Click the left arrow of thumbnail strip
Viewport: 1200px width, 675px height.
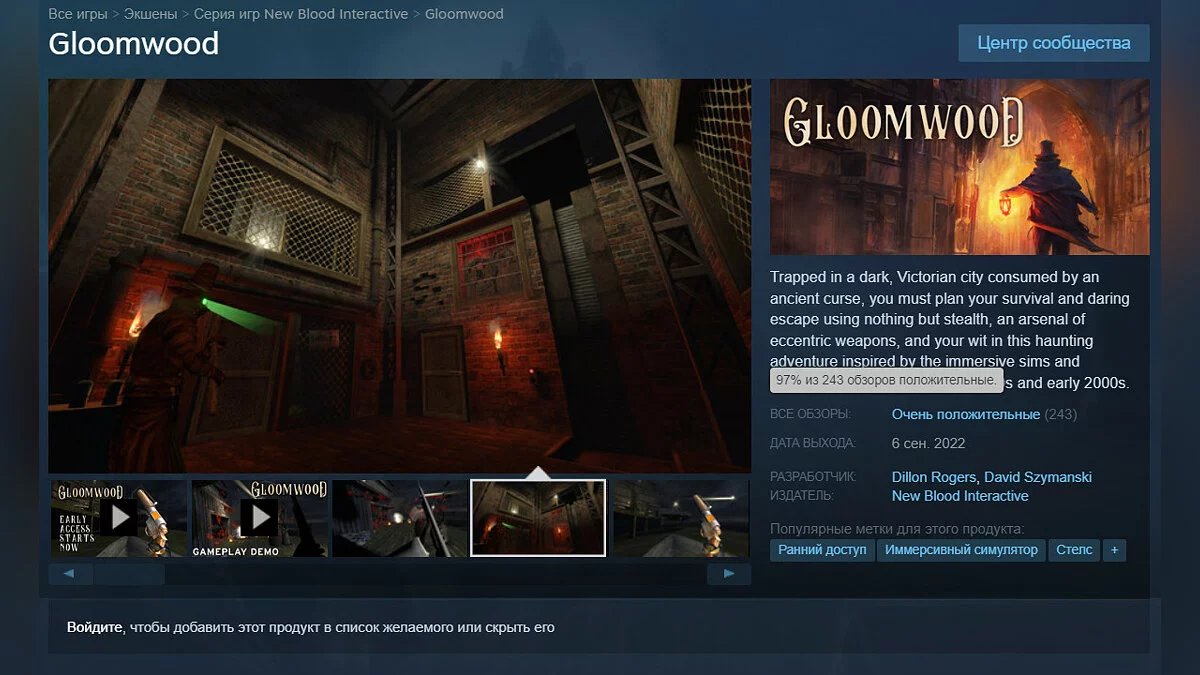(70, 574)
